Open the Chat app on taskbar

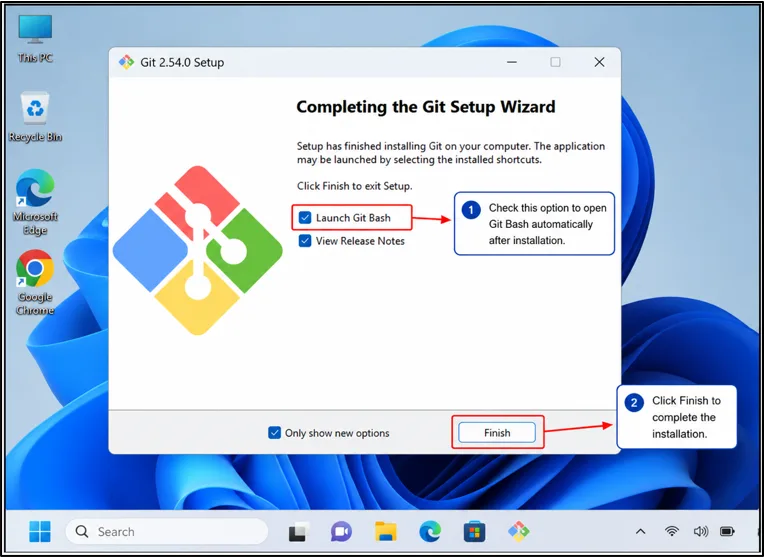click(x=341, y=531)
